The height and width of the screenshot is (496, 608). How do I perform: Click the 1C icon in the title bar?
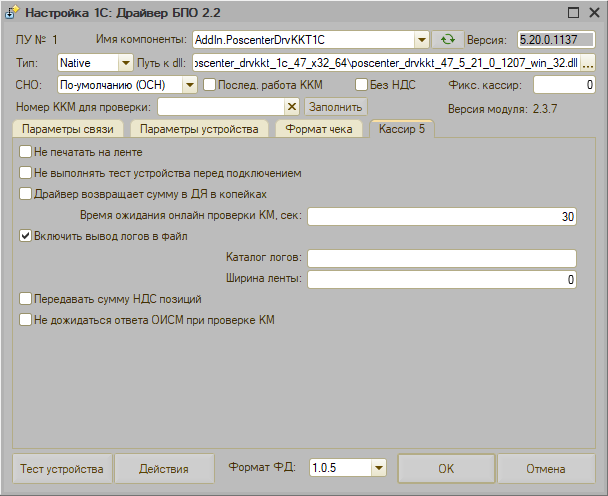[x=11, y=13]
